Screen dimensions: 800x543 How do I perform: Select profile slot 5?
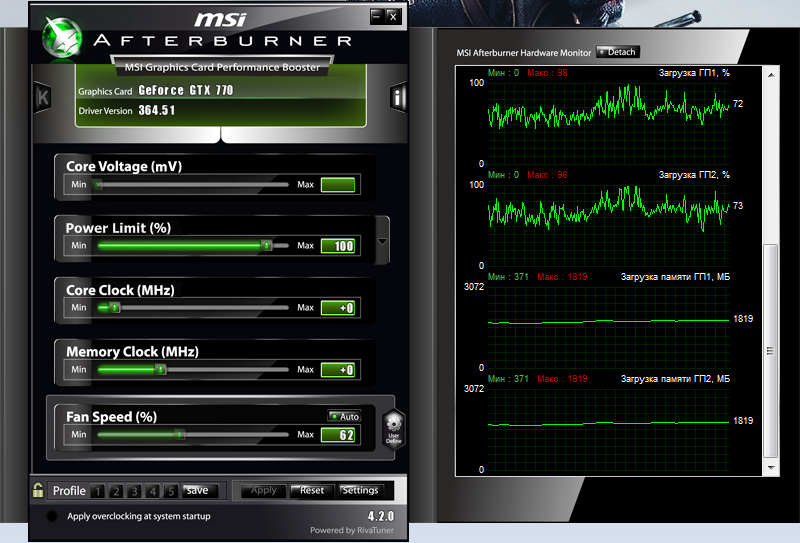[x=171, y=491]
